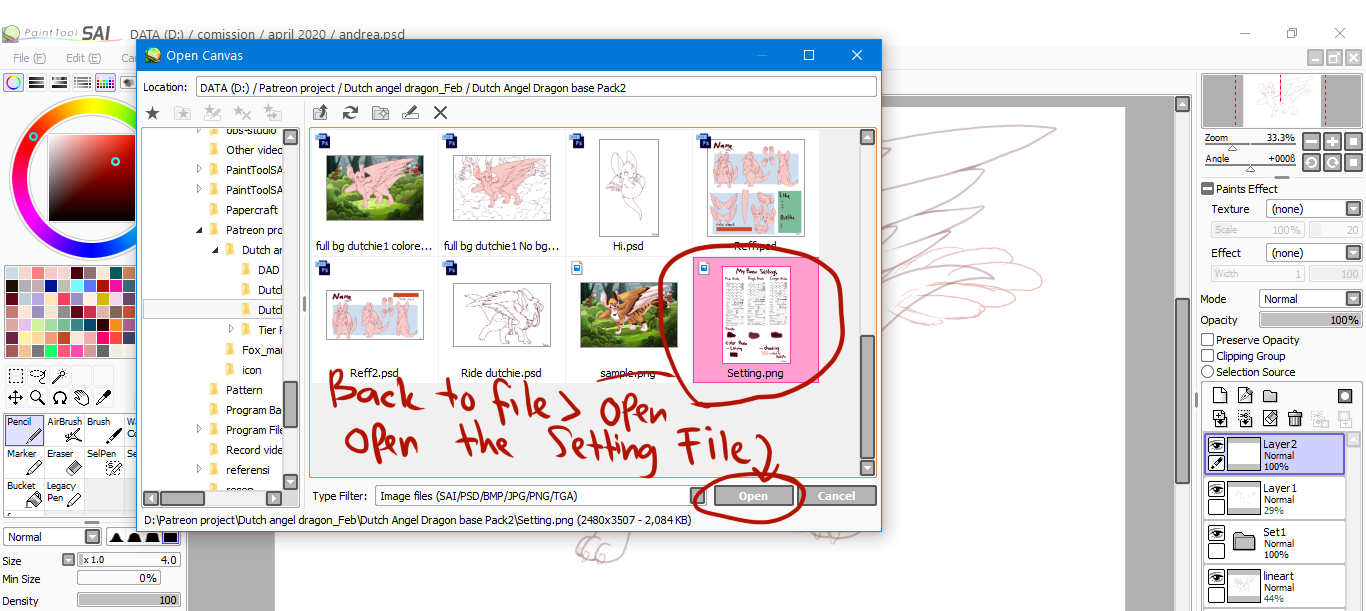1366x611 pixels.
Task: Create a new folder in dialog
Action: coord(380,113)
